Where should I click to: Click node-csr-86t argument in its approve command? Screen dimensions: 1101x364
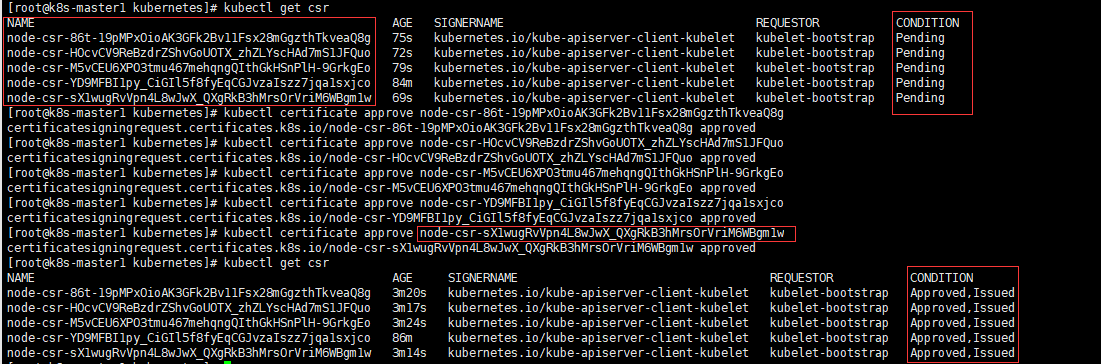point(602,113)
